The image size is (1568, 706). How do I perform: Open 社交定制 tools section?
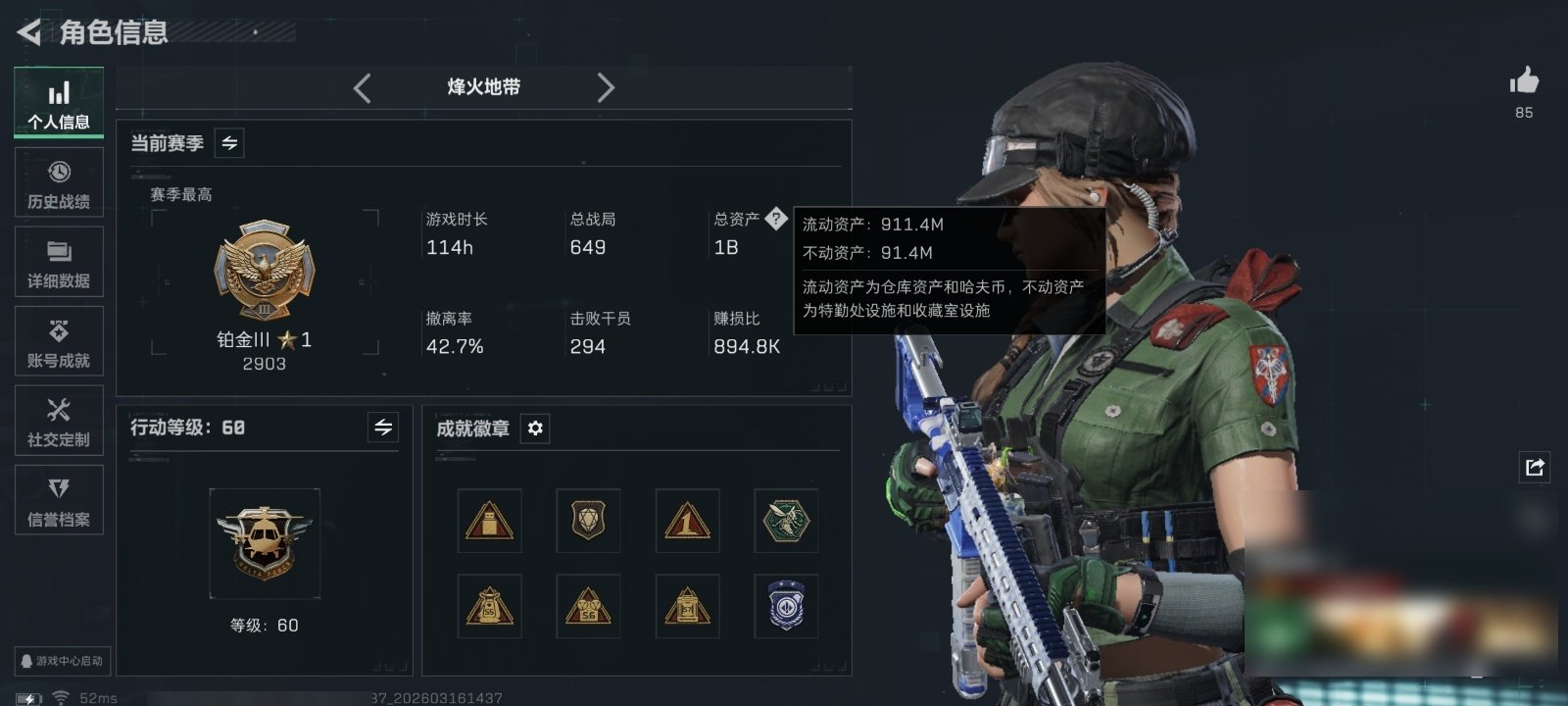(x=59, y=421)
